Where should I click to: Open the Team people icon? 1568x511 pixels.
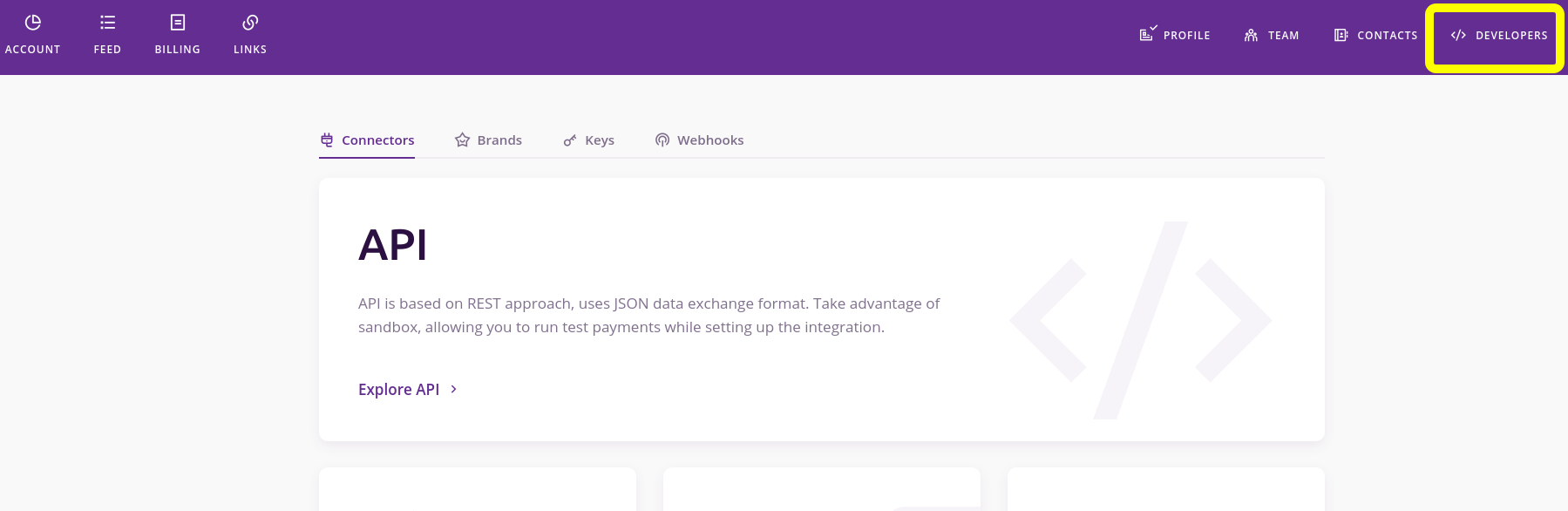coord(1251,35)
